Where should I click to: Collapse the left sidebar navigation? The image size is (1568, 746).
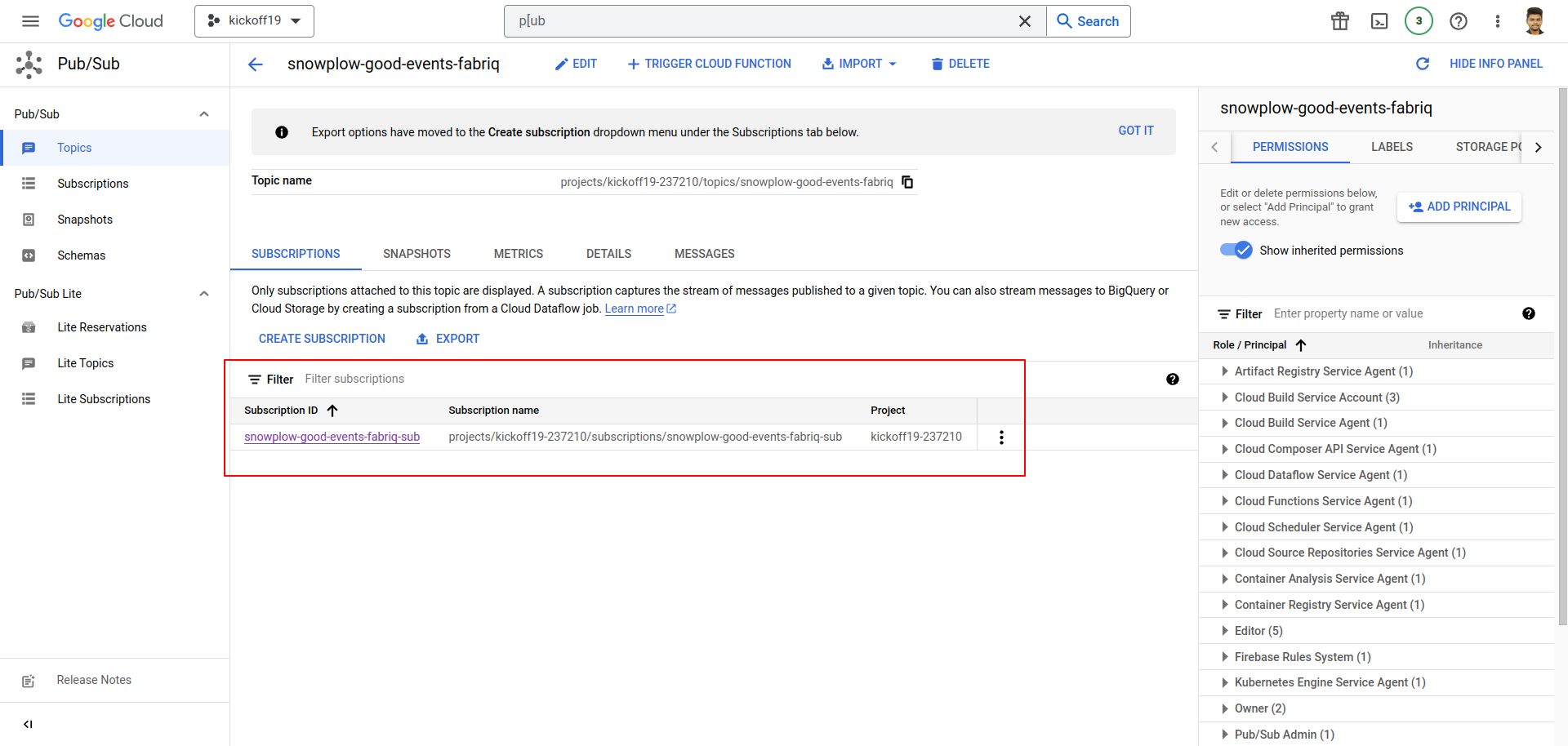tap(28, 724)
